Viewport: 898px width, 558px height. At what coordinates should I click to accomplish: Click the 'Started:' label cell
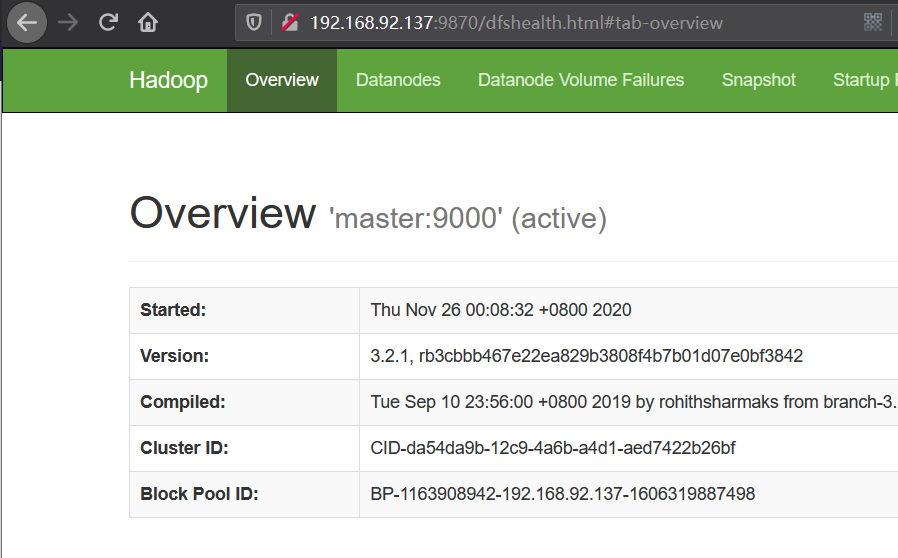tap(245, 311)
